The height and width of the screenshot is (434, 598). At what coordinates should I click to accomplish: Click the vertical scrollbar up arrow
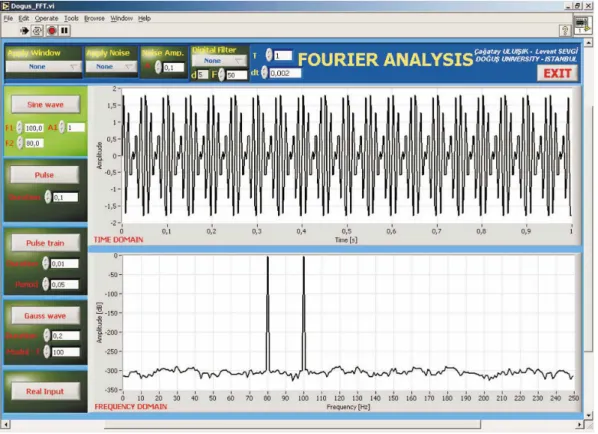(x=588, y=42)
